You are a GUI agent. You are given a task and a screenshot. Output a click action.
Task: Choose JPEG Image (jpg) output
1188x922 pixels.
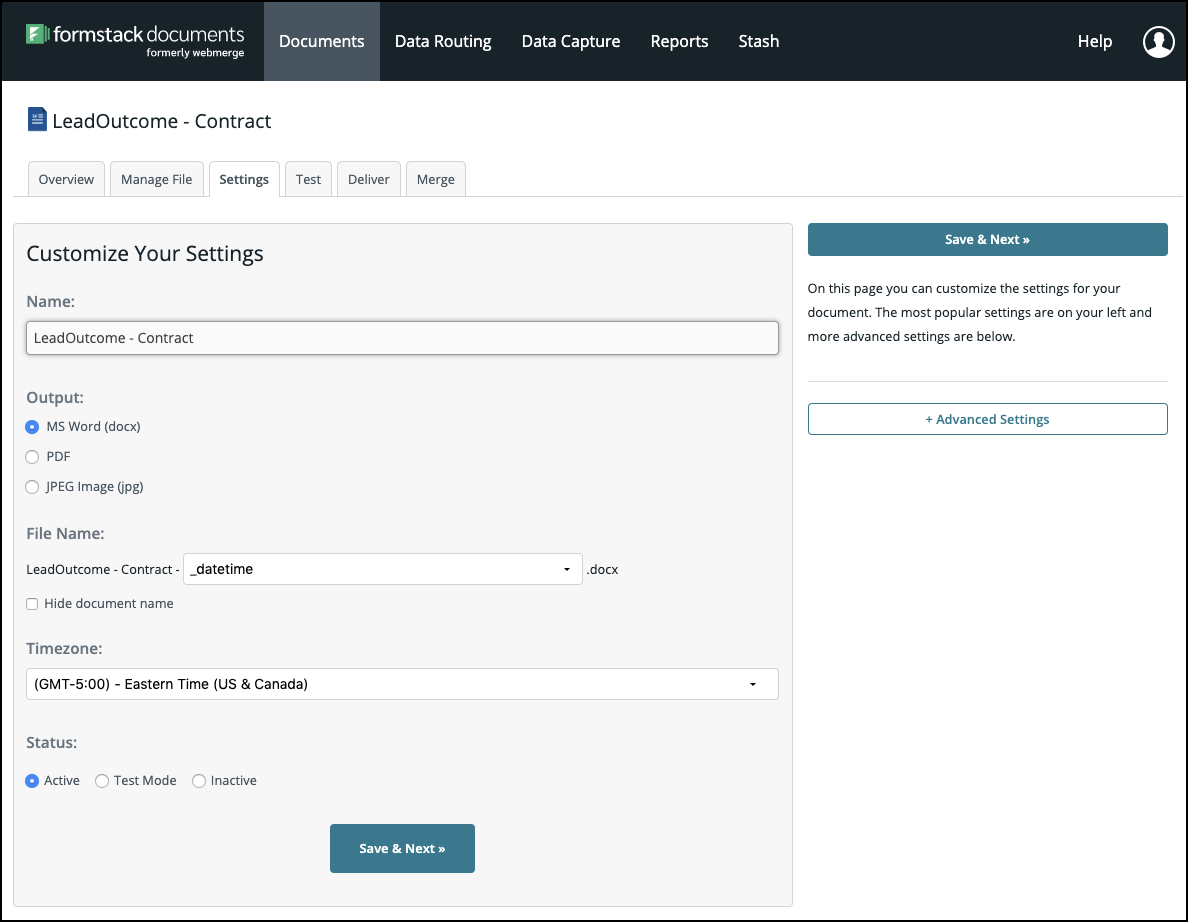32,487
